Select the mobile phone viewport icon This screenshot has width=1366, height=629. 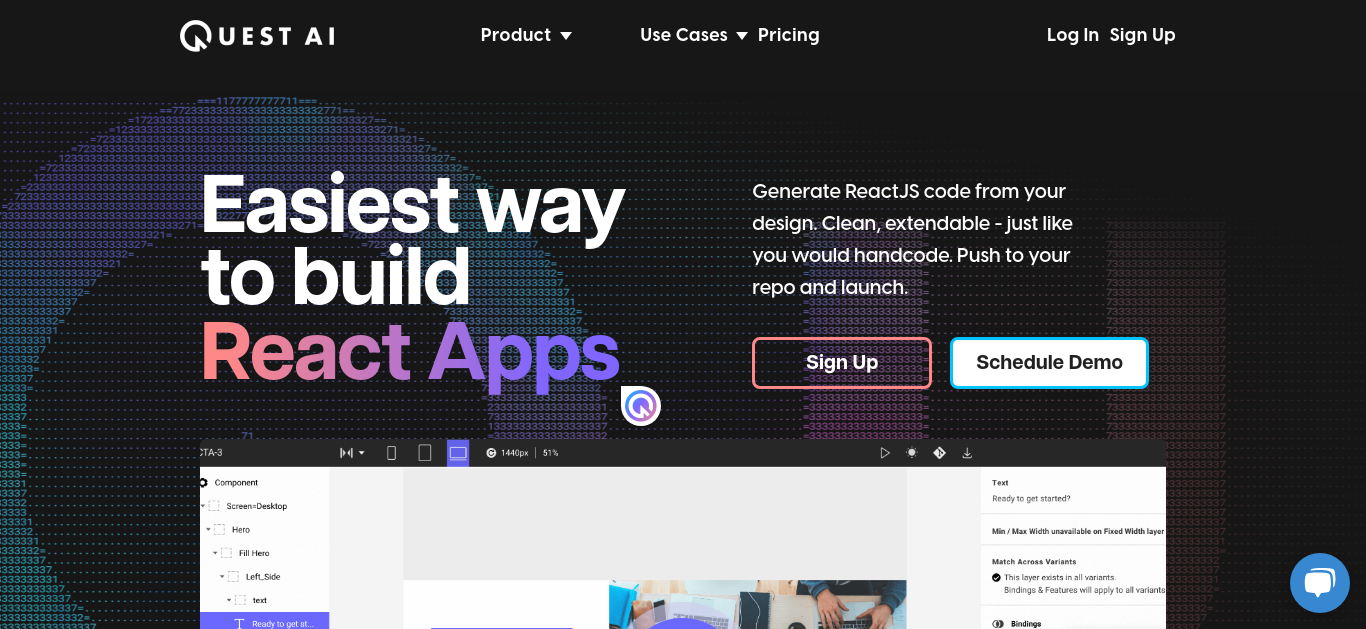391,453
